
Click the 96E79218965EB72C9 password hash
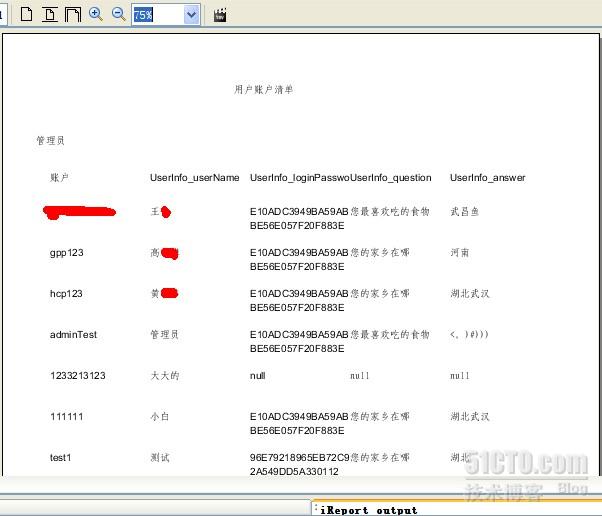click(x=299, y=458)
